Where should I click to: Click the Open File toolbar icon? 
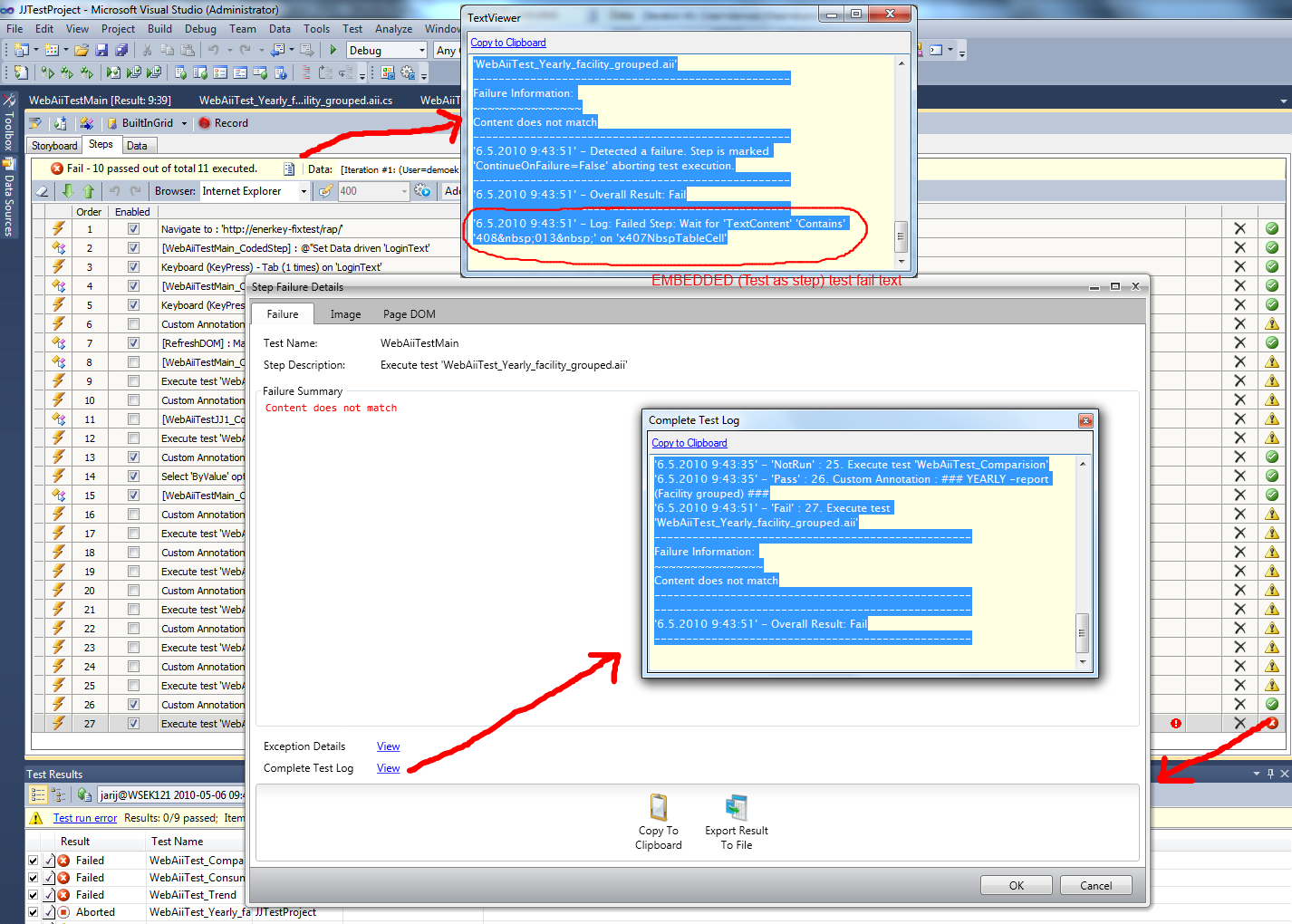(x=82, y=50)
